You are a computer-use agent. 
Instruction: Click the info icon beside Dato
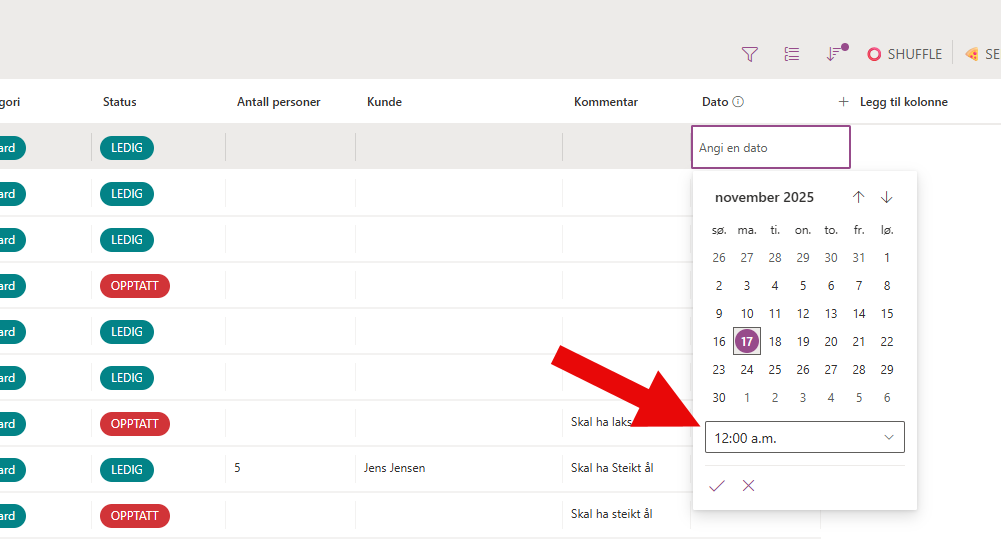738,101
